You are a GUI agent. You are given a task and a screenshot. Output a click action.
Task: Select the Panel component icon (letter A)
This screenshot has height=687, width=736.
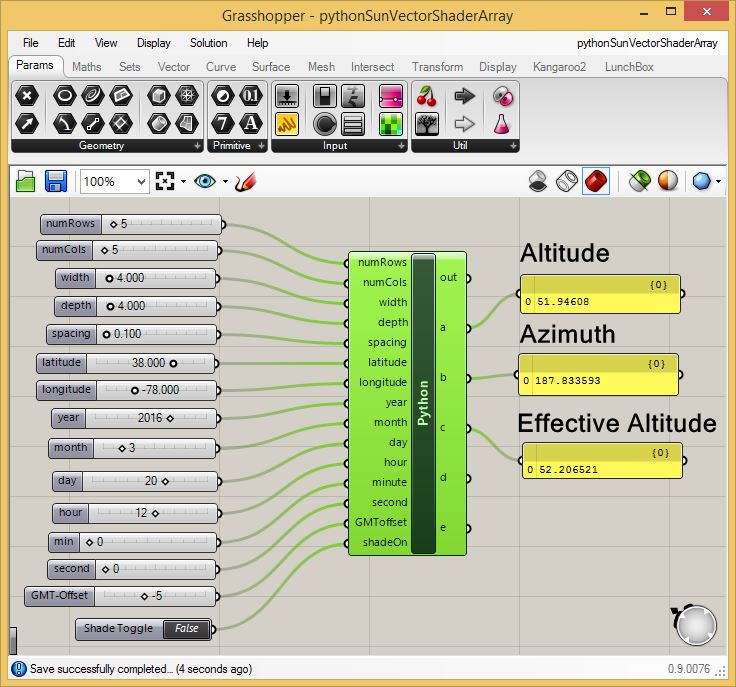pyautogui.click(x=251, y=124)
